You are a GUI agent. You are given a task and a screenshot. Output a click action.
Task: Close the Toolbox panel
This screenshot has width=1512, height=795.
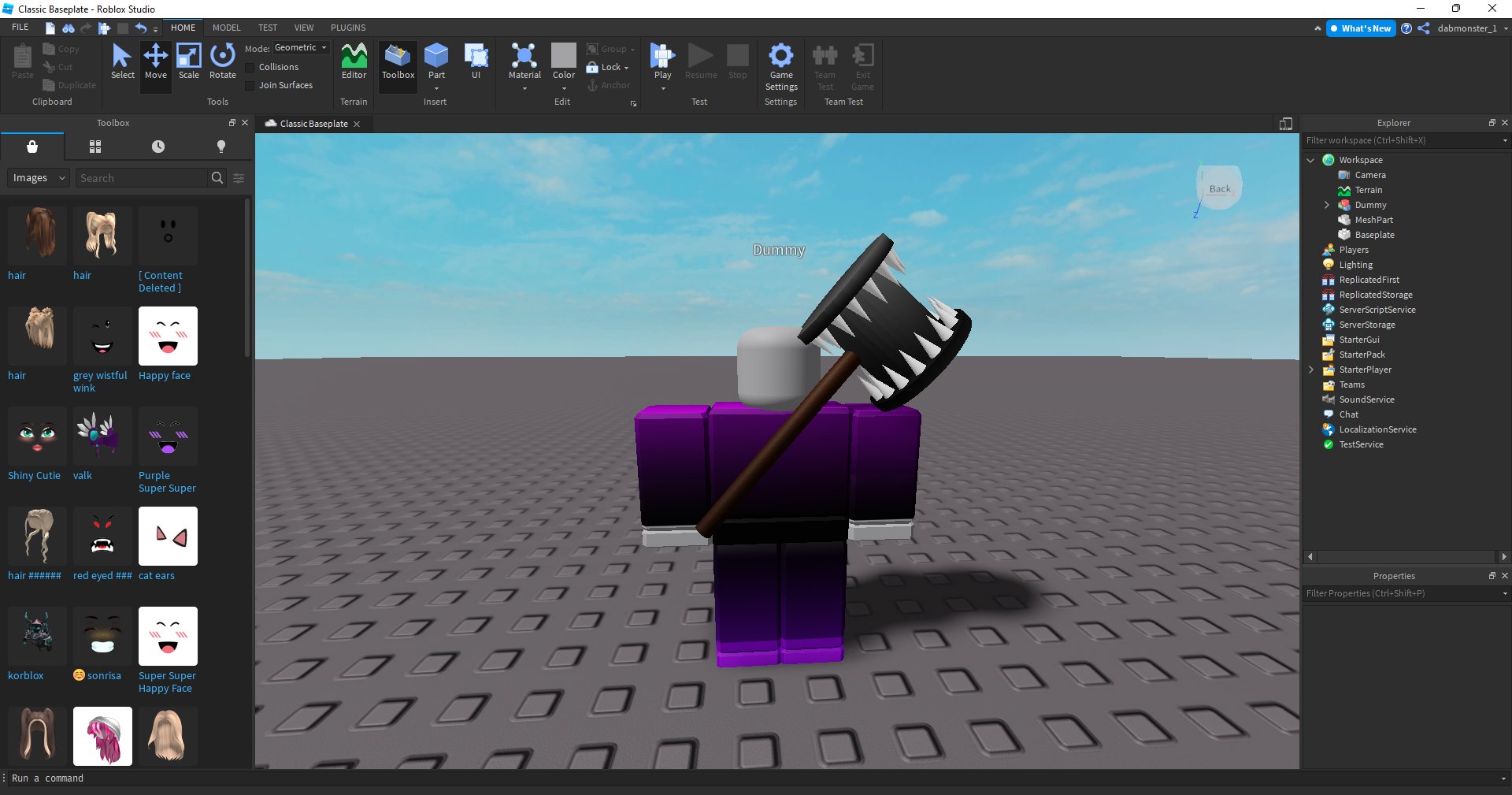pos(245,123)
